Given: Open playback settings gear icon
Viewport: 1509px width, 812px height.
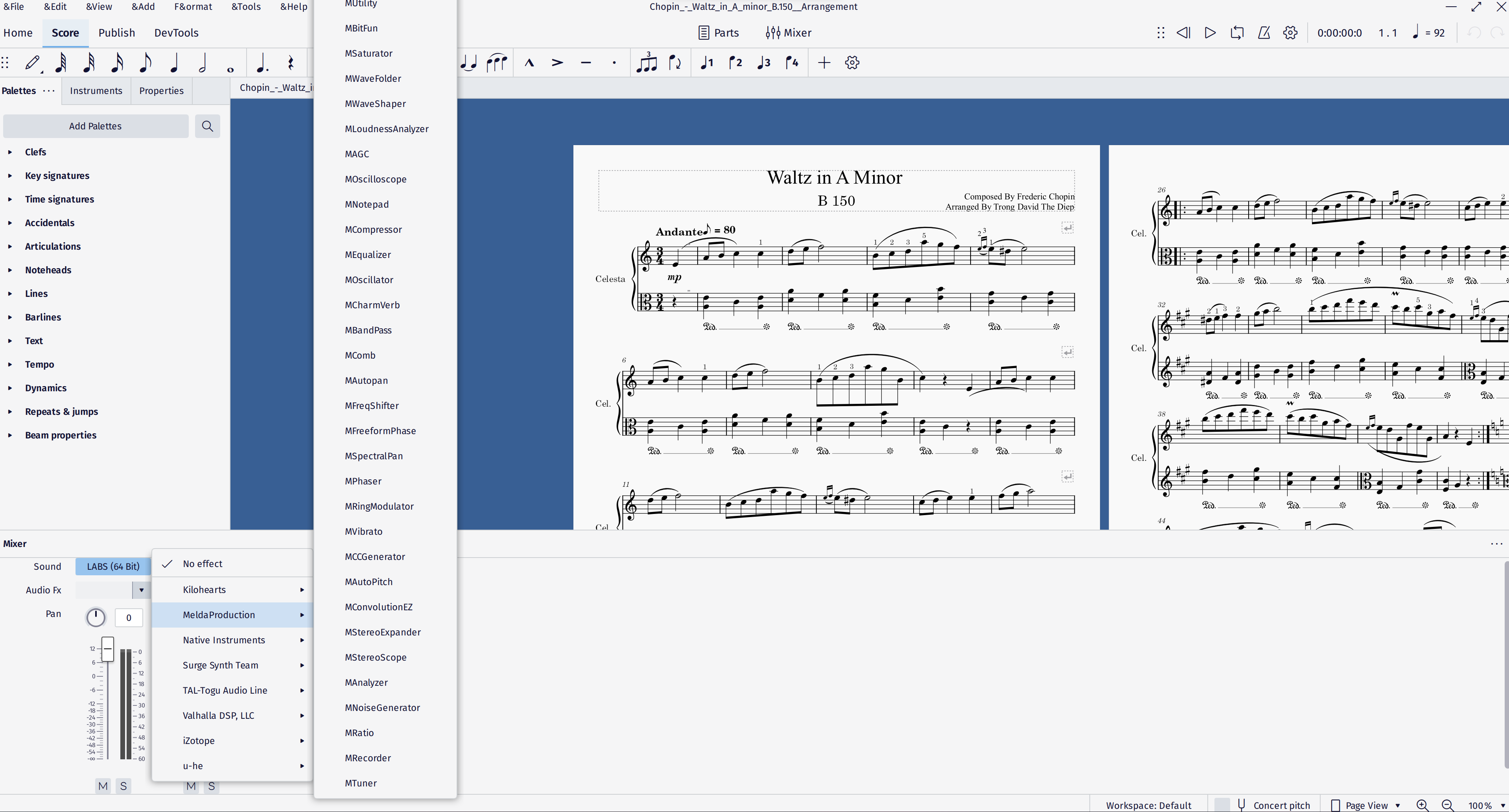Looking at the screenshot, I should click(1290, 33).
